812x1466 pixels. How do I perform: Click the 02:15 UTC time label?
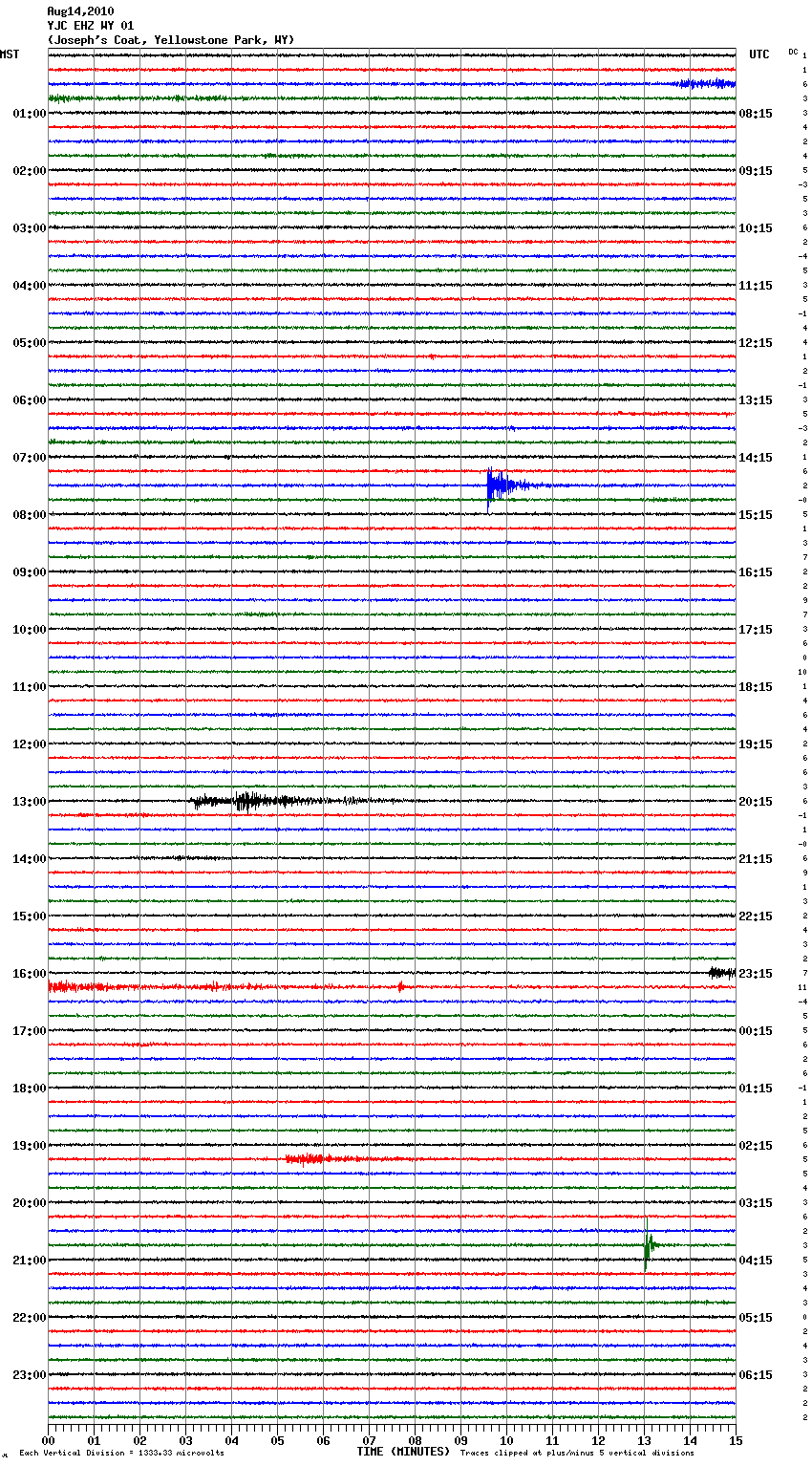tap(756, 1146)
